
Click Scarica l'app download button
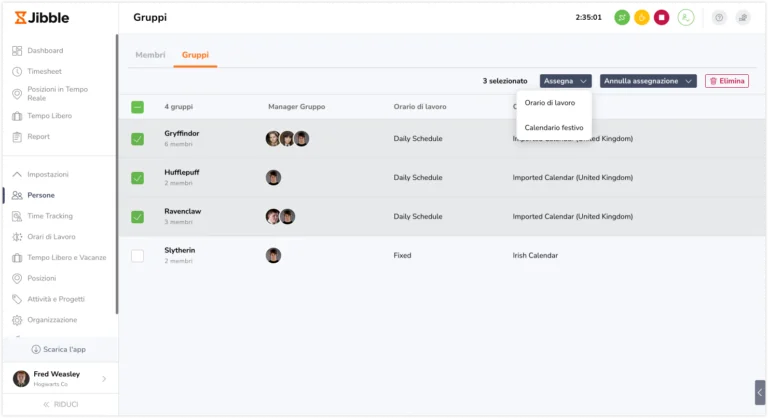pyautogui.click(x=59, y=349)
